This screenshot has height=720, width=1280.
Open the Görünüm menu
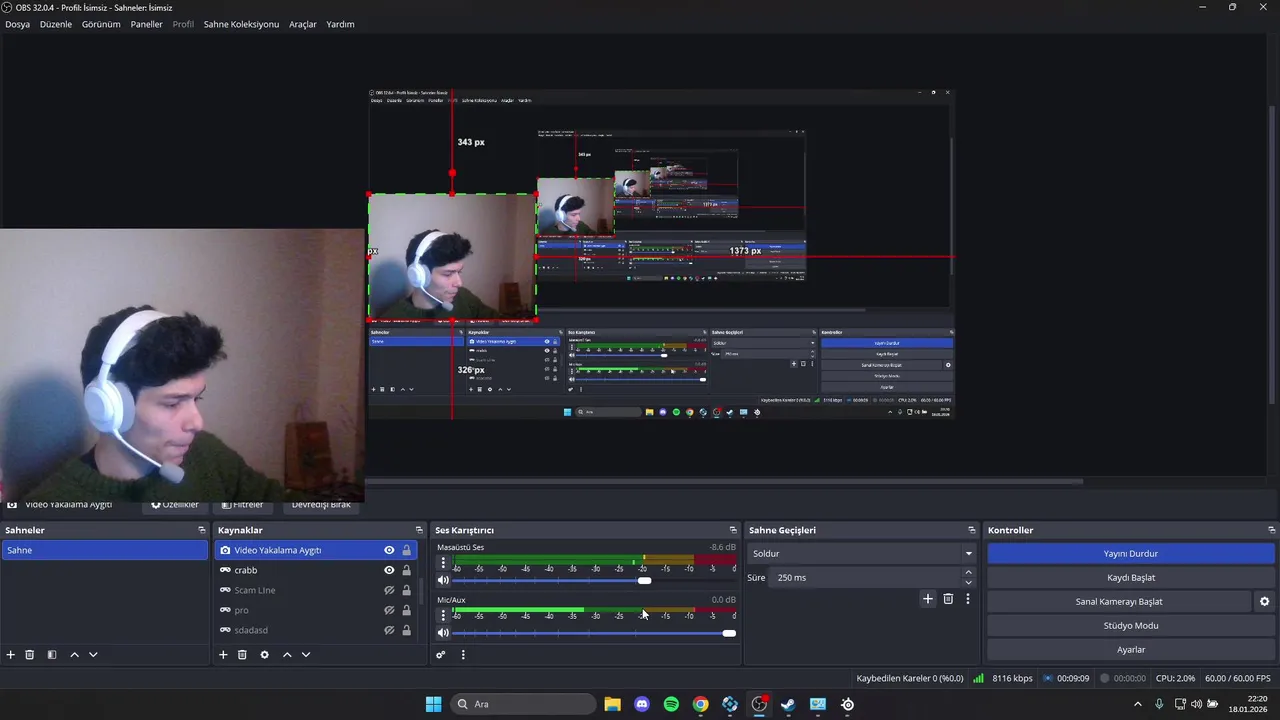(101, 24)
